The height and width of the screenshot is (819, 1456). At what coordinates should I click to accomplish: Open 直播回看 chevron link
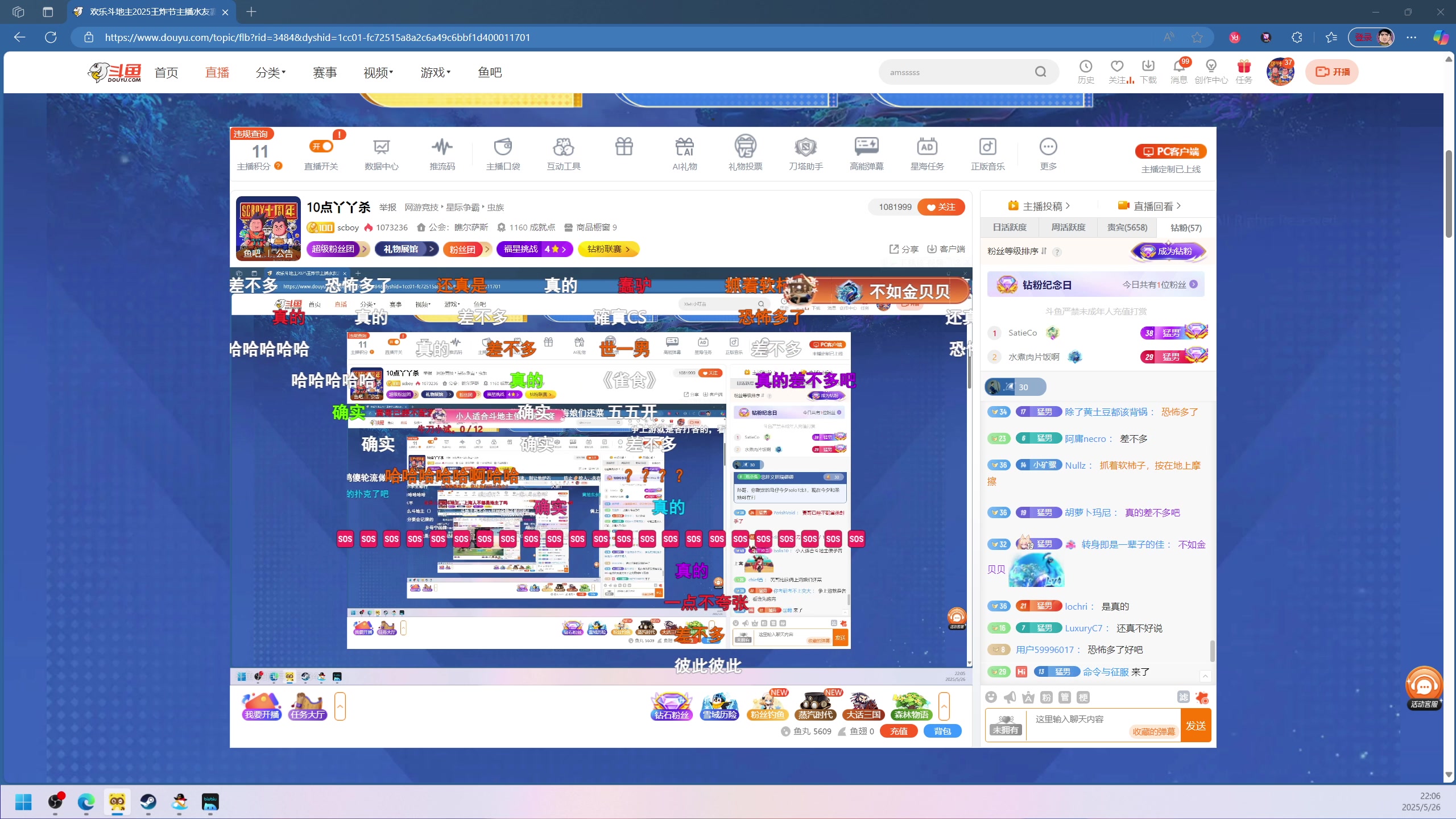point(1149,206)
